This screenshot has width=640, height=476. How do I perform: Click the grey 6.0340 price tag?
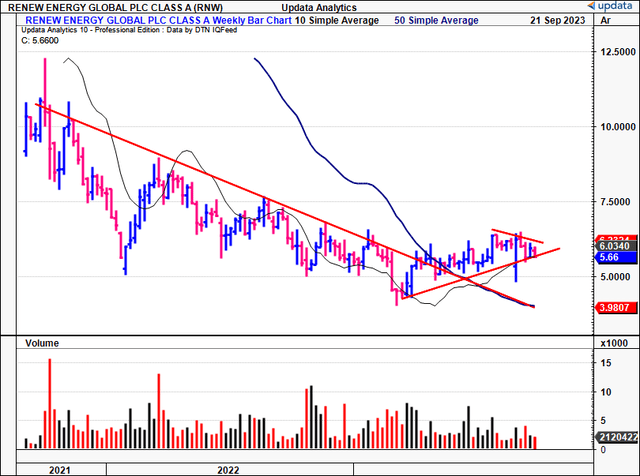pos(616,246)
